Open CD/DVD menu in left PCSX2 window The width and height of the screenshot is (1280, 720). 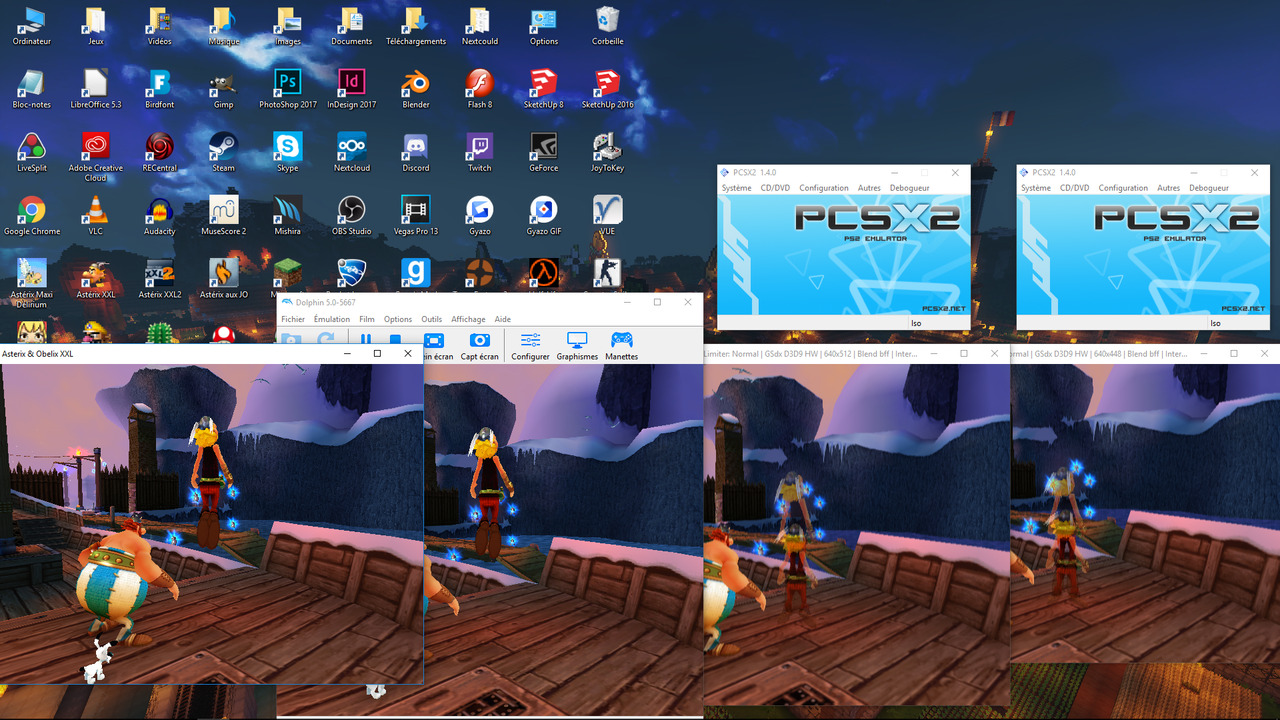(775, 188)
